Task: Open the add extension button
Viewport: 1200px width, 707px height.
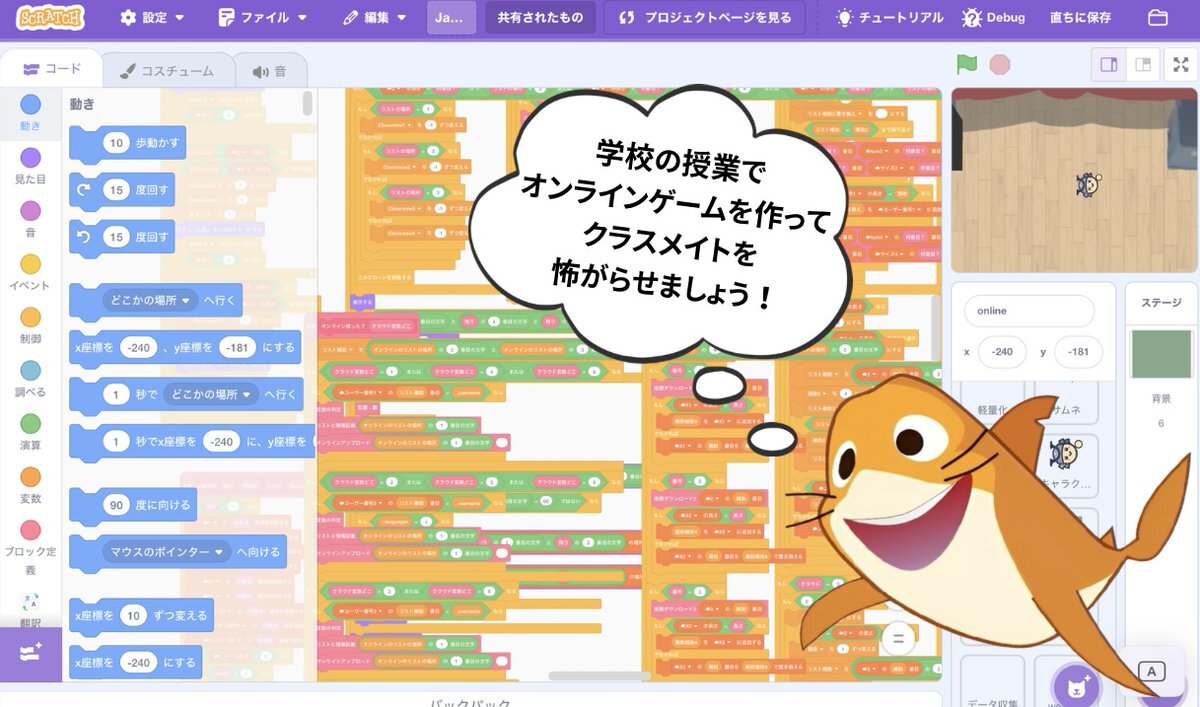Action: [x=30, y=654]
